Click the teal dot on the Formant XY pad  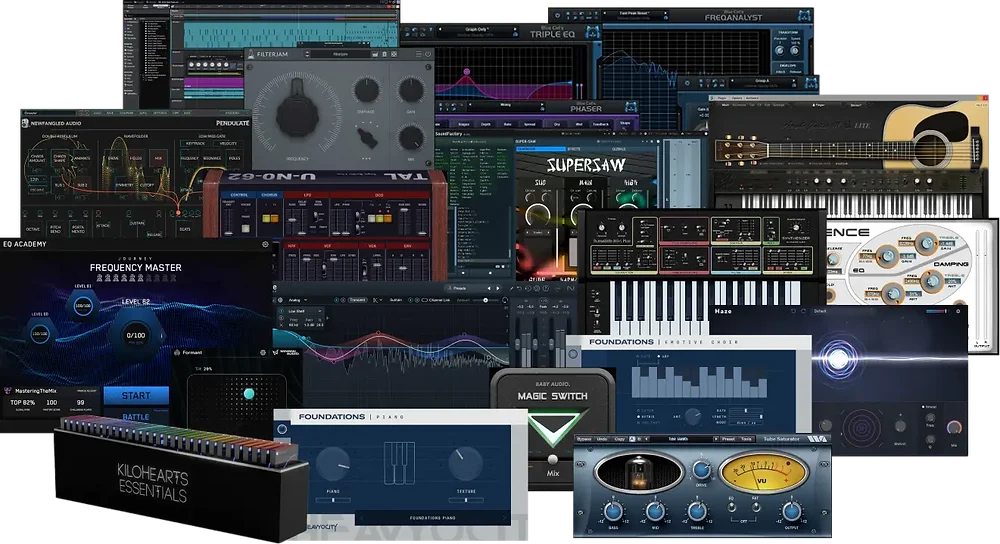coord(249,394)
